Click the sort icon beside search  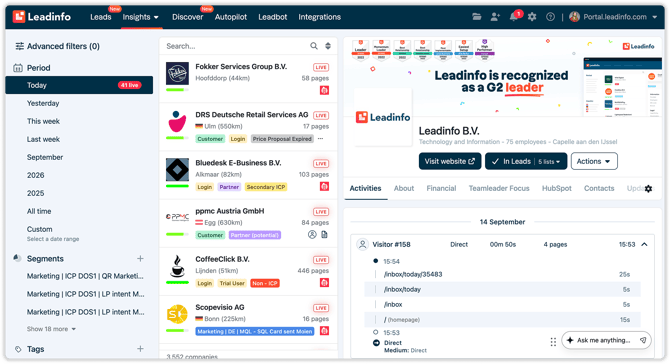[x=328, y=46]
